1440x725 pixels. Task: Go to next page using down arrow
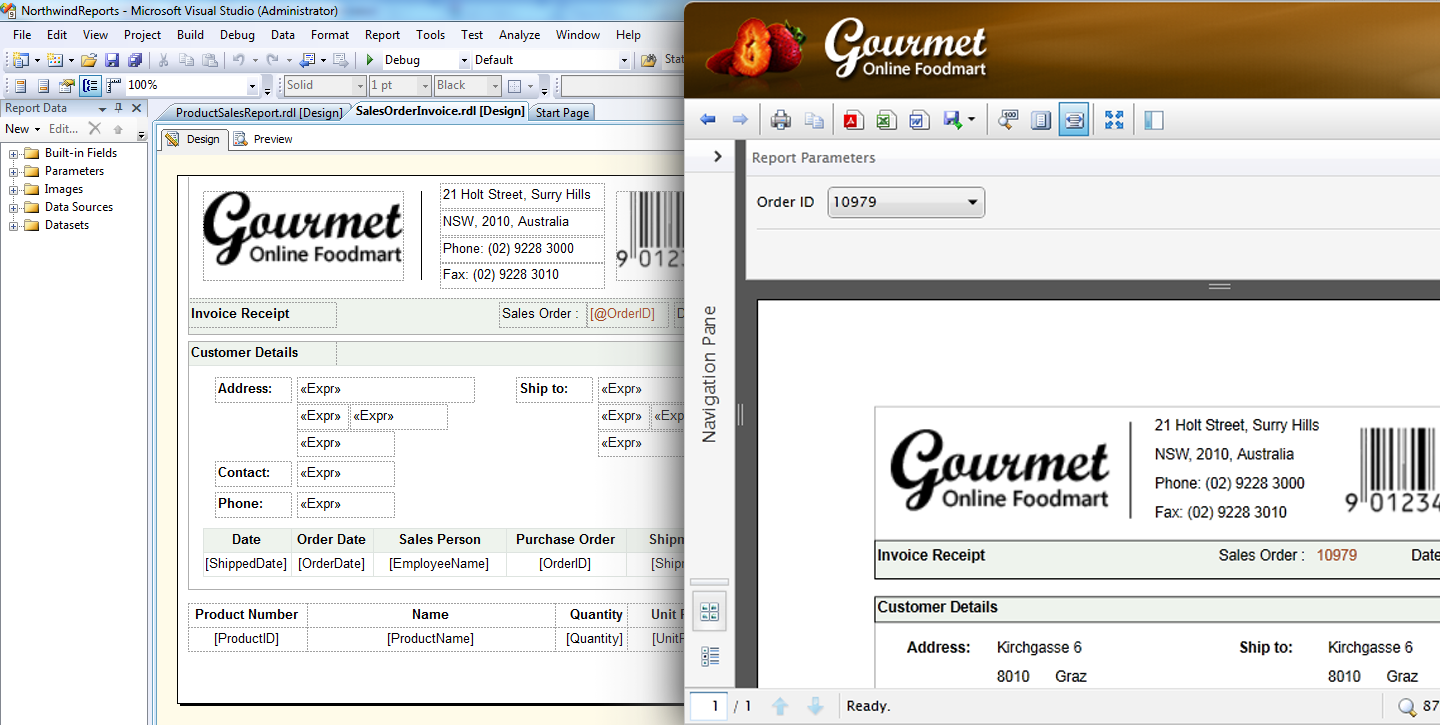click(x=815, y=706)
